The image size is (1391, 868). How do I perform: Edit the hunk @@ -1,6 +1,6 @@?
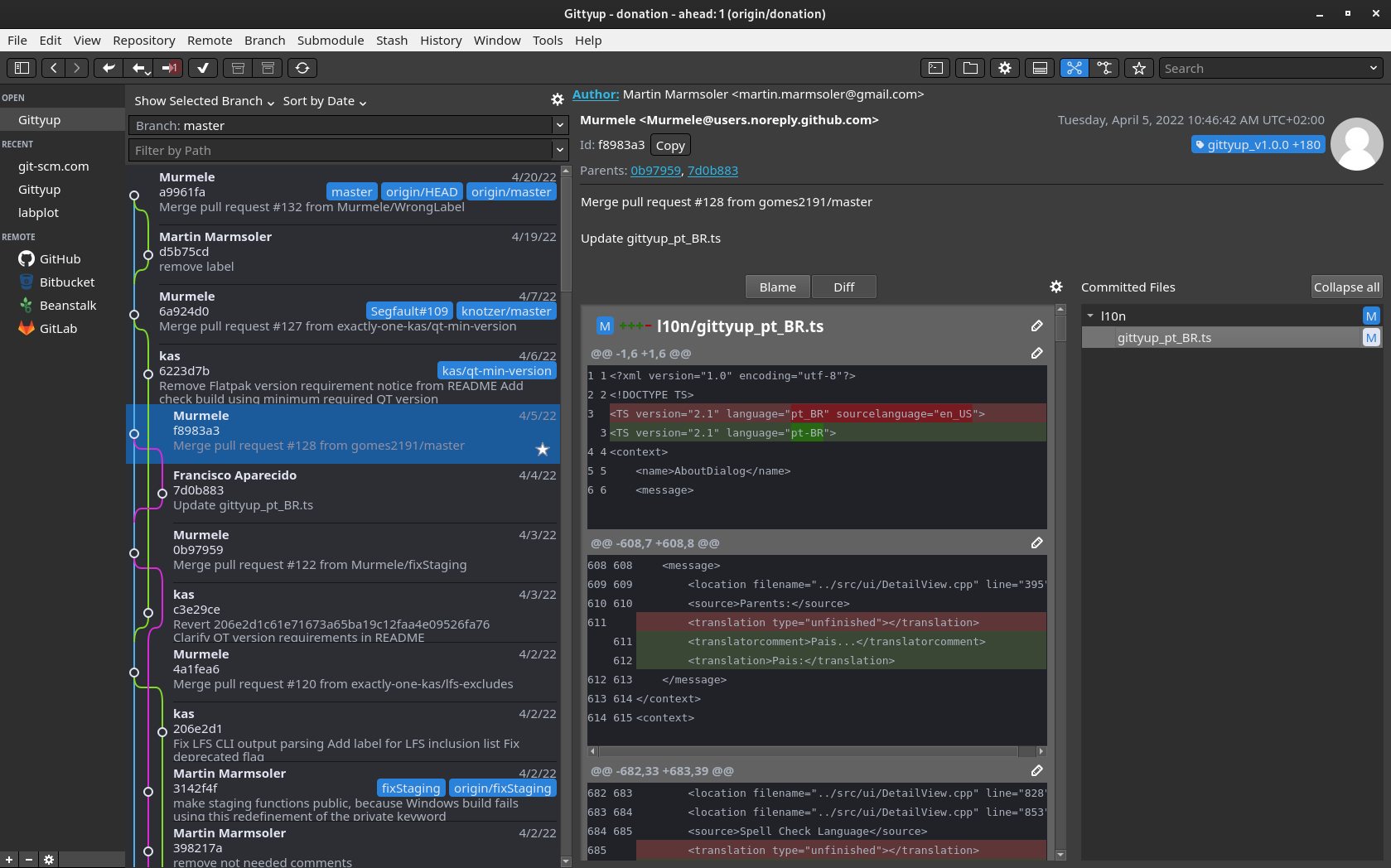1036,354
